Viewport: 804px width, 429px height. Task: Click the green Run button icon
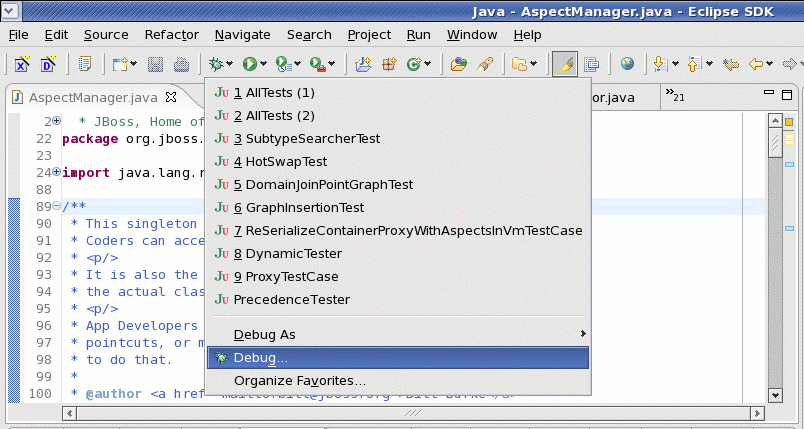(x=250, y=65)
